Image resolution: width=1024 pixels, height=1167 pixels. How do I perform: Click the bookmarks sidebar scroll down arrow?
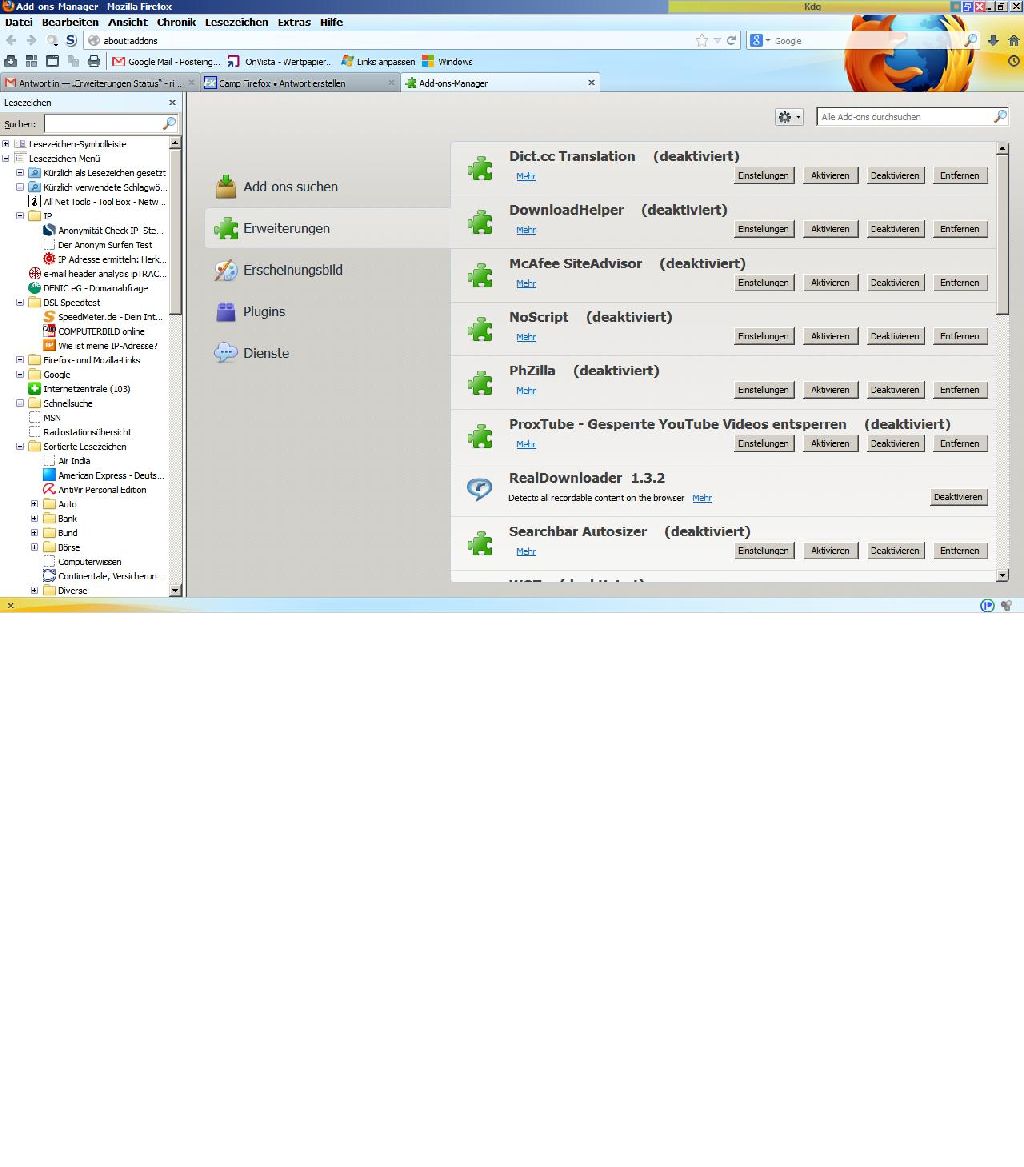click(176, 590)
